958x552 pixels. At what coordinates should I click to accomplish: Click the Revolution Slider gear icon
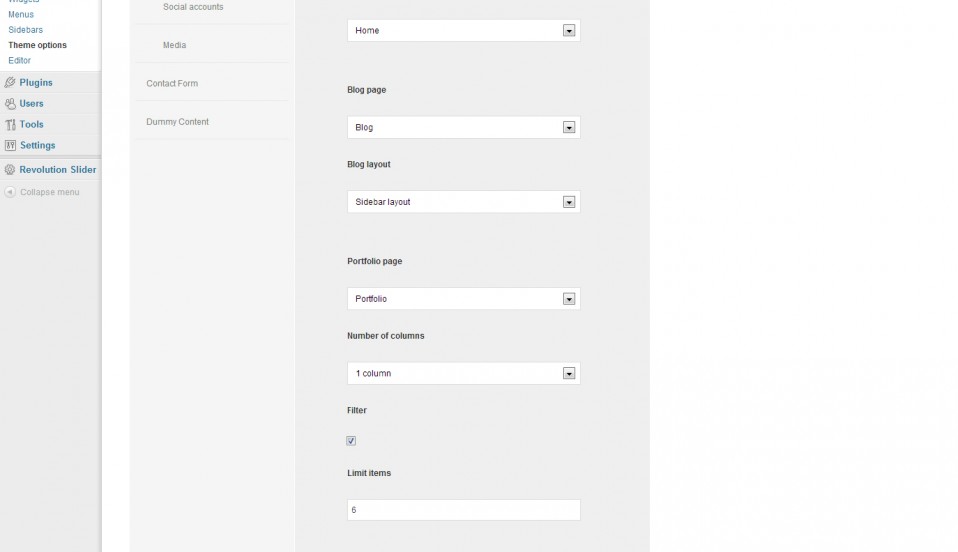point(10,170)
